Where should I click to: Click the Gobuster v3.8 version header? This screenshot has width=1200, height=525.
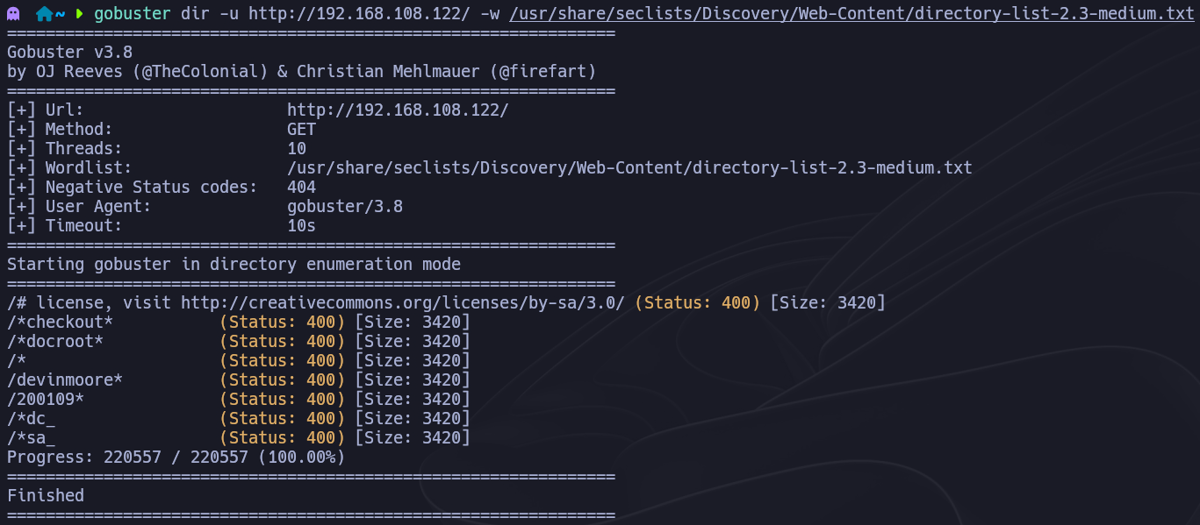pos(70,52)
